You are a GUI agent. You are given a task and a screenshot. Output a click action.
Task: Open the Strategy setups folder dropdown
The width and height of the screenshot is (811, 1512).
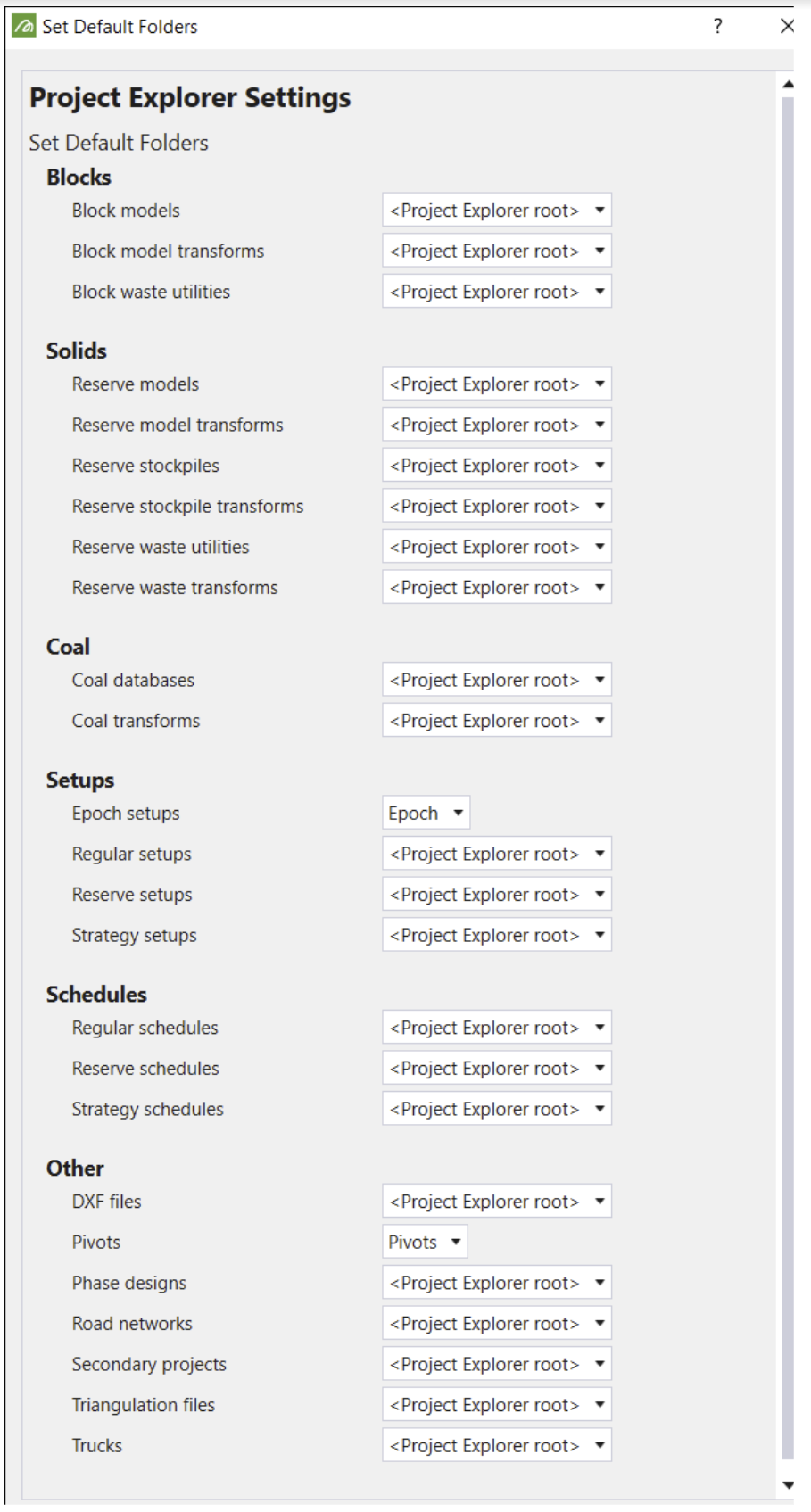point(497,936)
